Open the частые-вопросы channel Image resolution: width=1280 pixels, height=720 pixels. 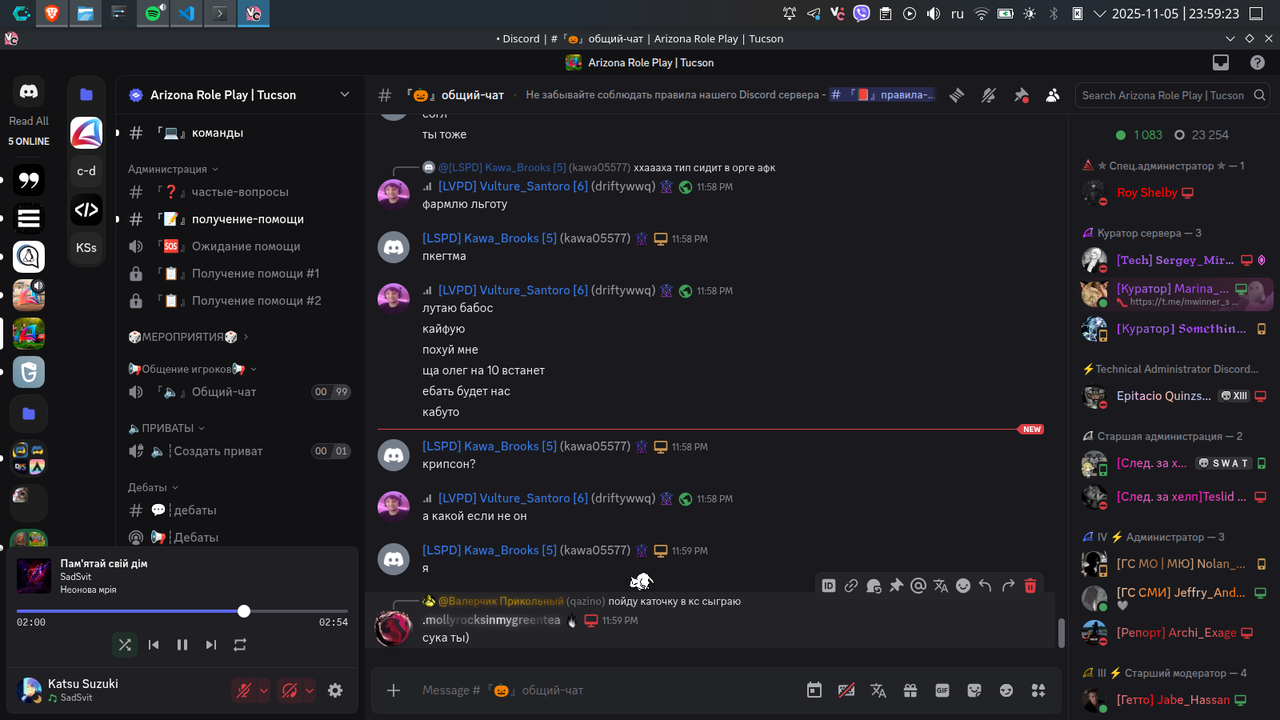240,191
